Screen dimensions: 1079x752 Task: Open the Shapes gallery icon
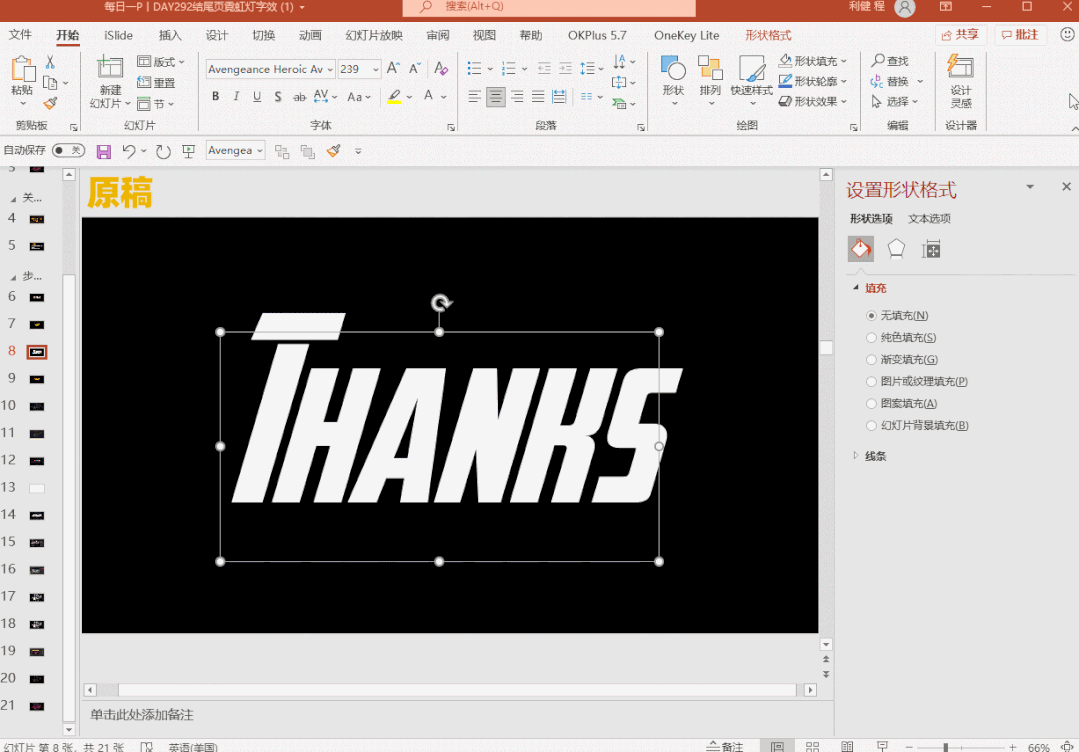(673, 69)
